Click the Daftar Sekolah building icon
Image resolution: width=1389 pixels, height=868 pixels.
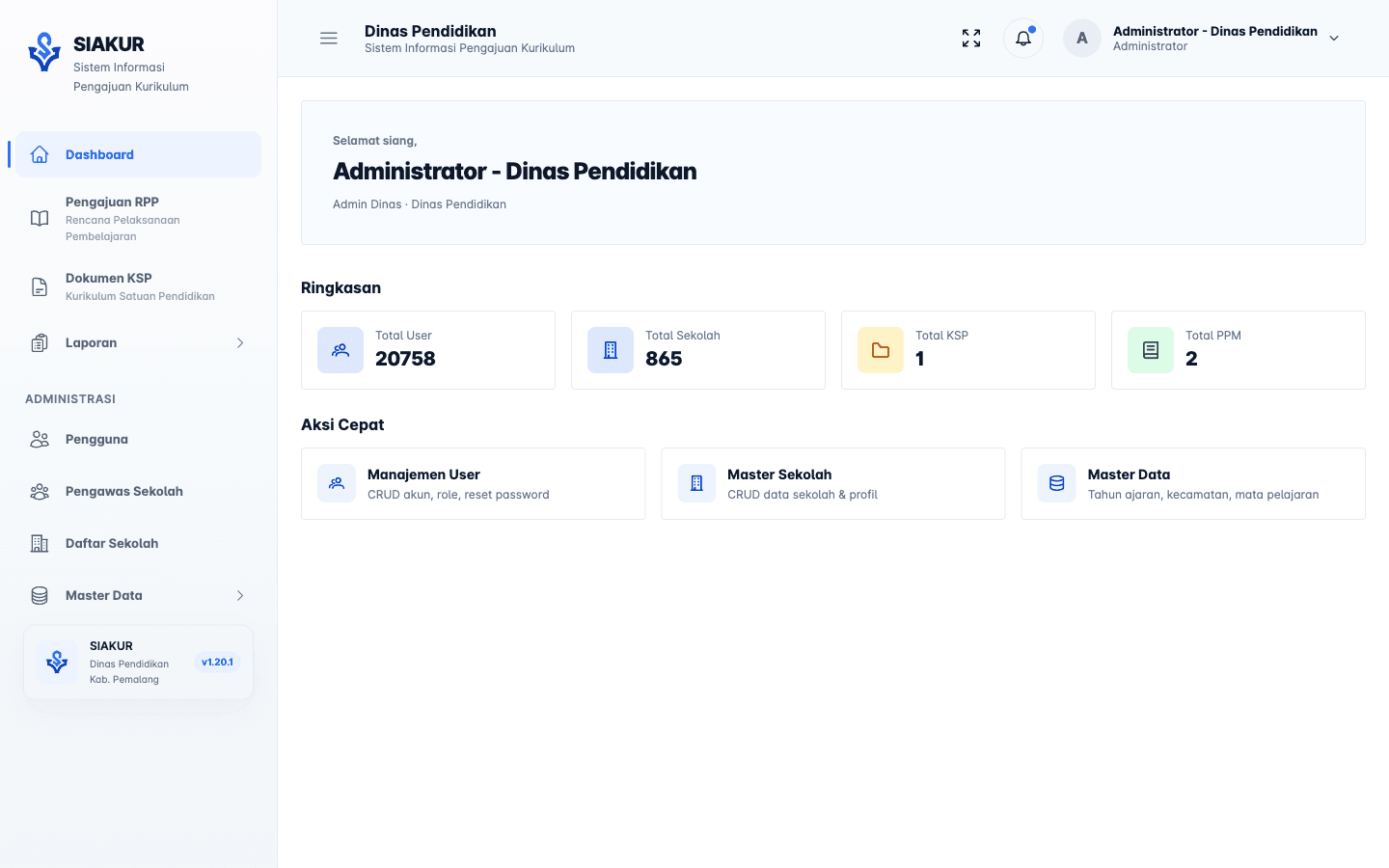coord(40,544)
